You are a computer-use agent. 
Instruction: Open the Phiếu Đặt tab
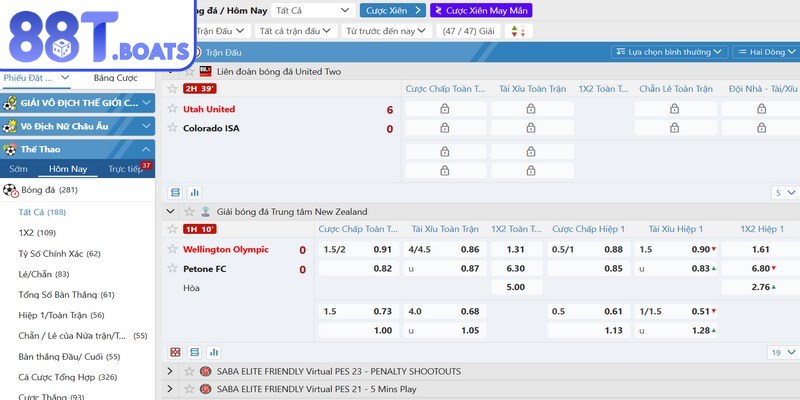tap(36, 78)
